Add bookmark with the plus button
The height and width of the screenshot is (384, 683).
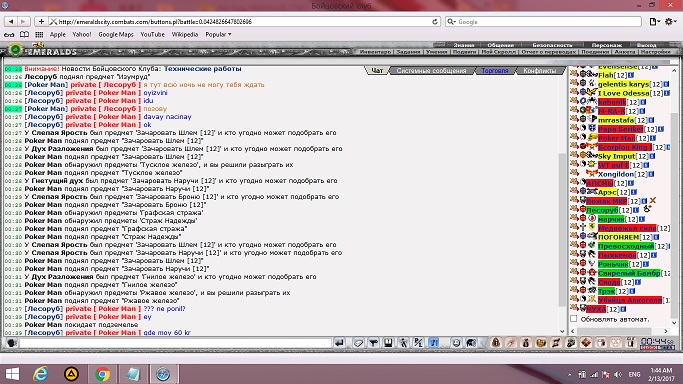pyautogui.click(x=41, y=21)
